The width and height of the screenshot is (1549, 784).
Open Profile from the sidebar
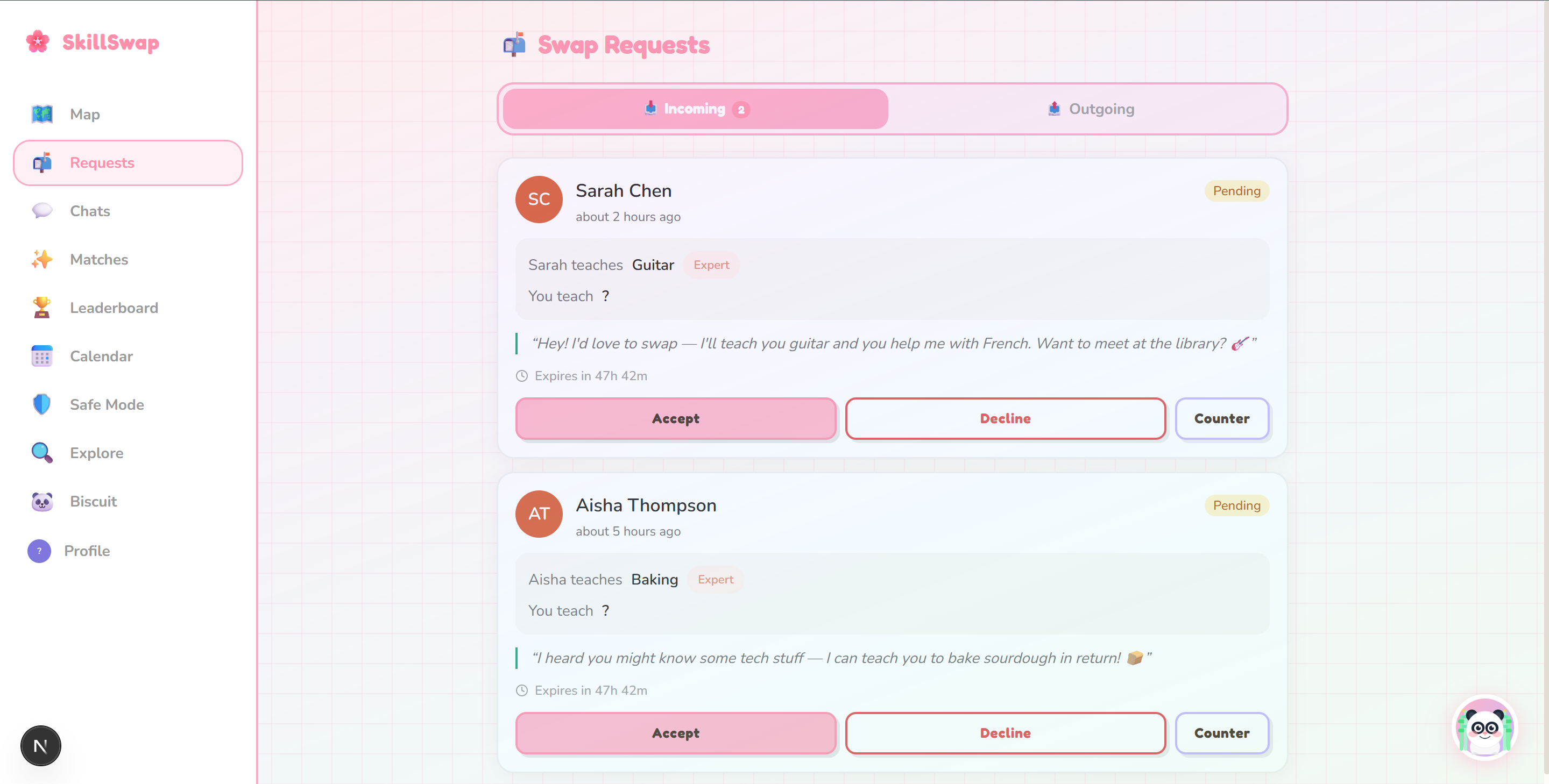pos(87,551)
